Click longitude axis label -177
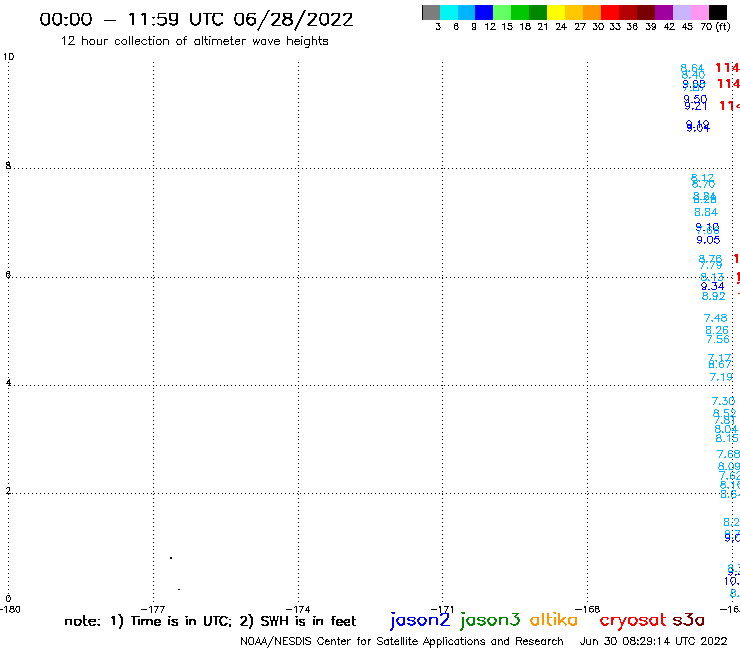Viewport: 740px width, 650px height. click(x=152, y=609)
